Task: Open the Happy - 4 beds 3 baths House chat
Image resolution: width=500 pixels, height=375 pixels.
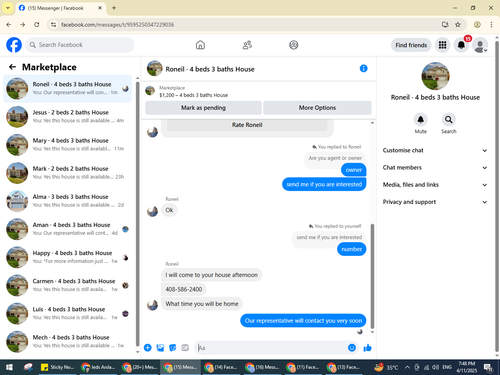Action: pyautogui.click(x=67, y=257)
